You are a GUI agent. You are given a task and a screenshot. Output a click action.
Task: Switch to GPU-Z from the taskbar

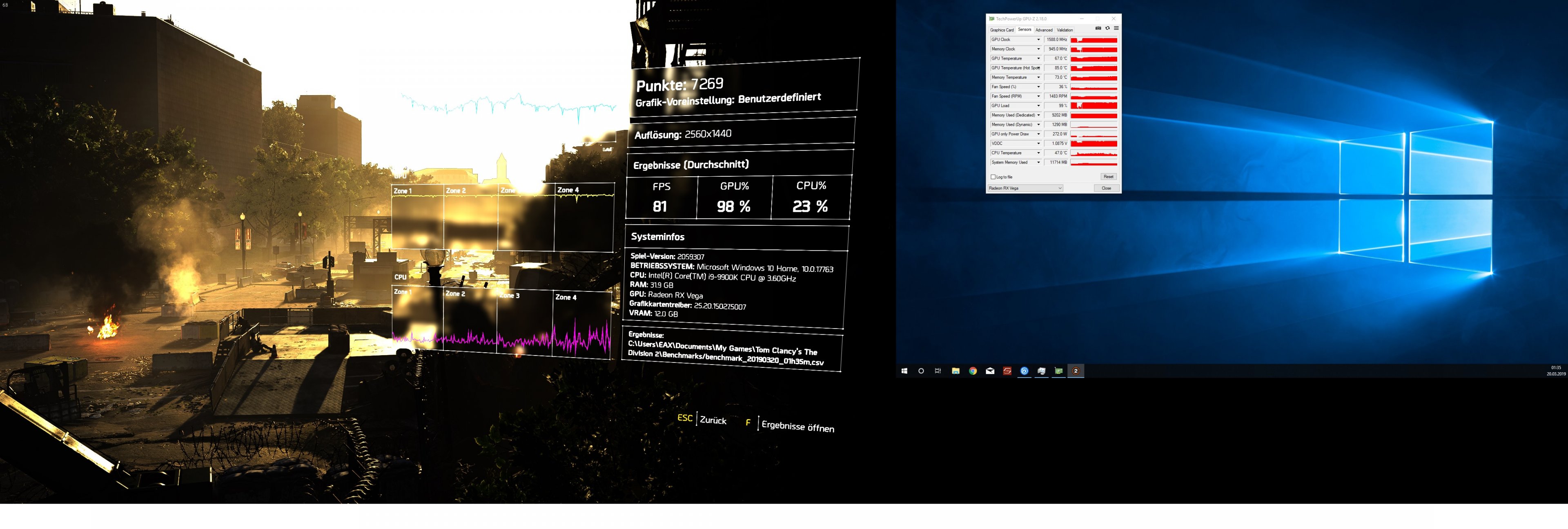coord(1058,371)
